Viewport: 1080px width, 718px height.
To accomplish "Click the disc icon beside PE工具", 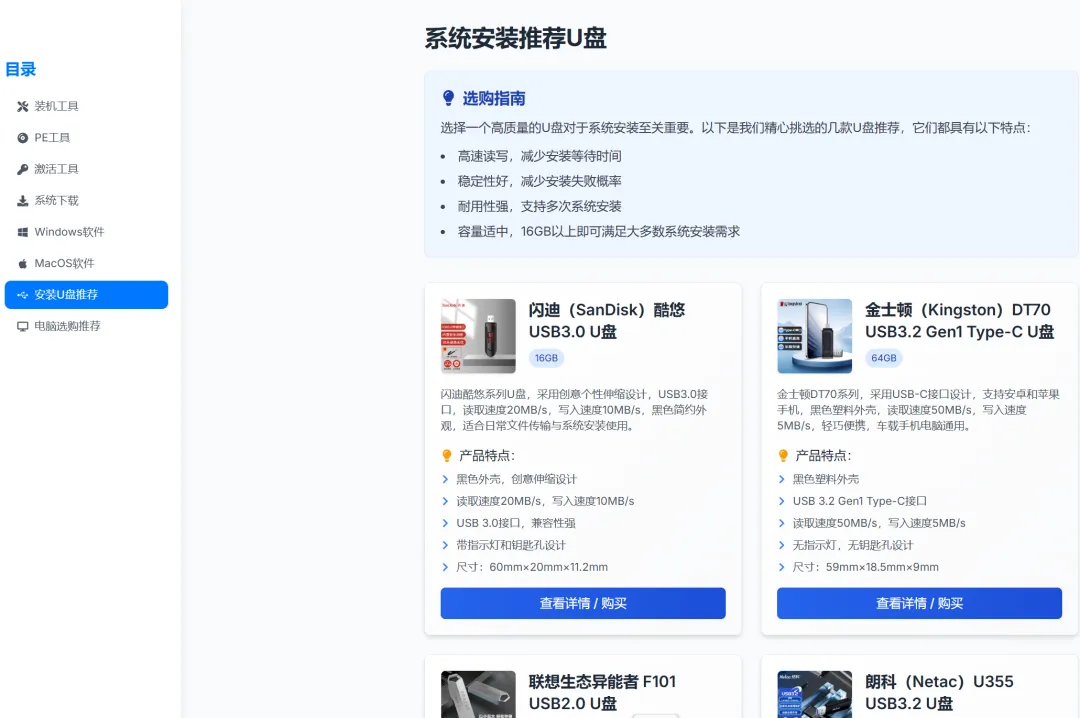I will (x=23, y=138).
